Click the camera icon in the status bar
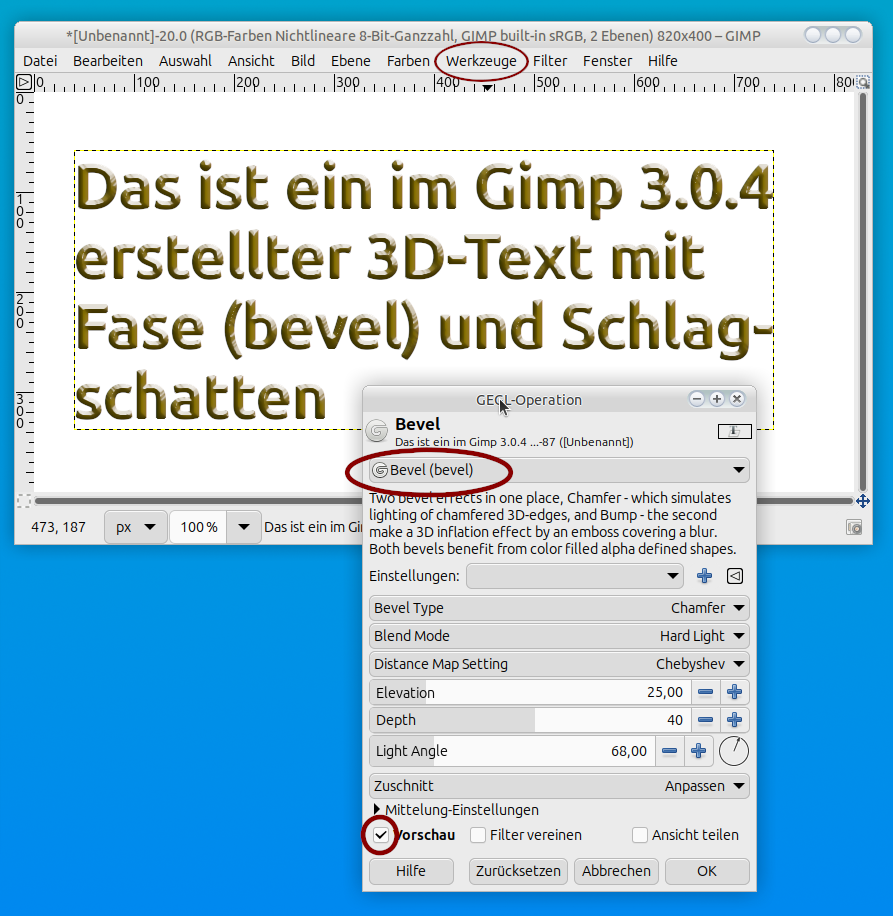The width and height of the screenshot is (893, 916). (x=854, y=528)
